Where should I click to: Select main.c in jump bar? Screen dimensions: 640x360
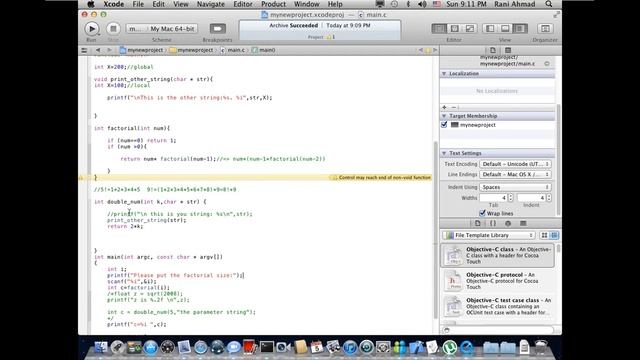(x=233, y=50)
